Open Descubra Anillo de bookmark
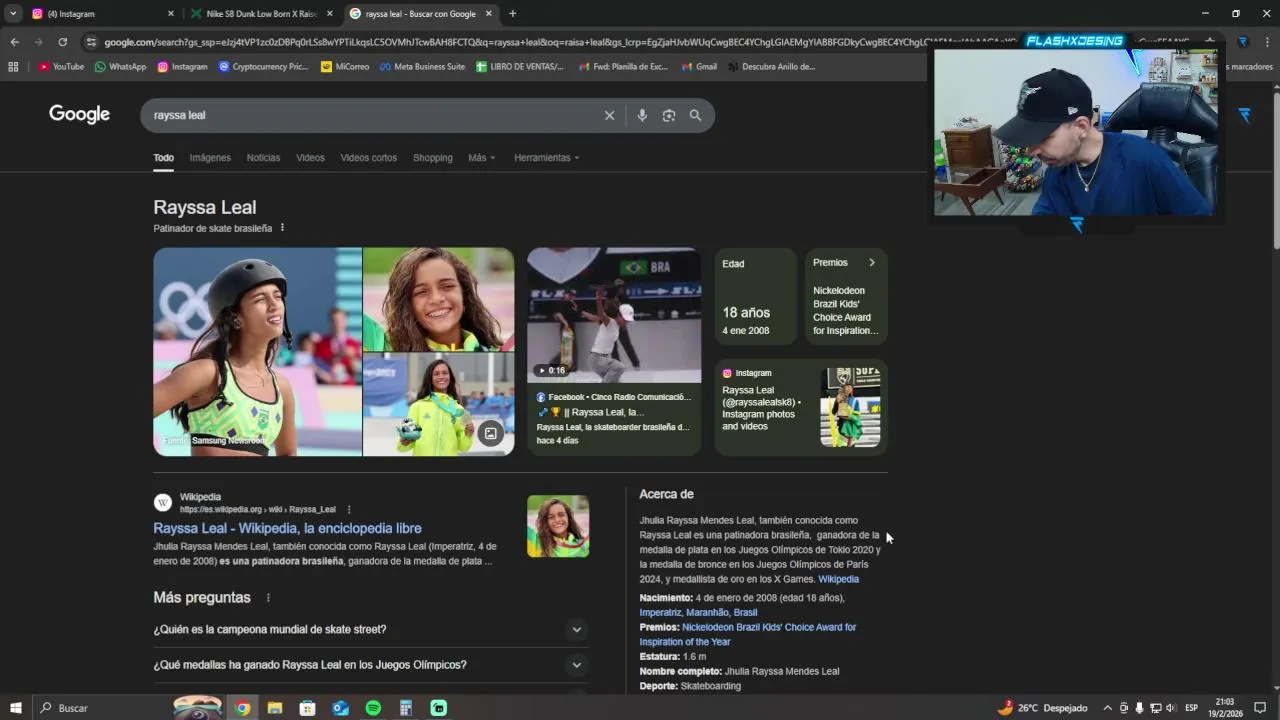 pos(771,67)
